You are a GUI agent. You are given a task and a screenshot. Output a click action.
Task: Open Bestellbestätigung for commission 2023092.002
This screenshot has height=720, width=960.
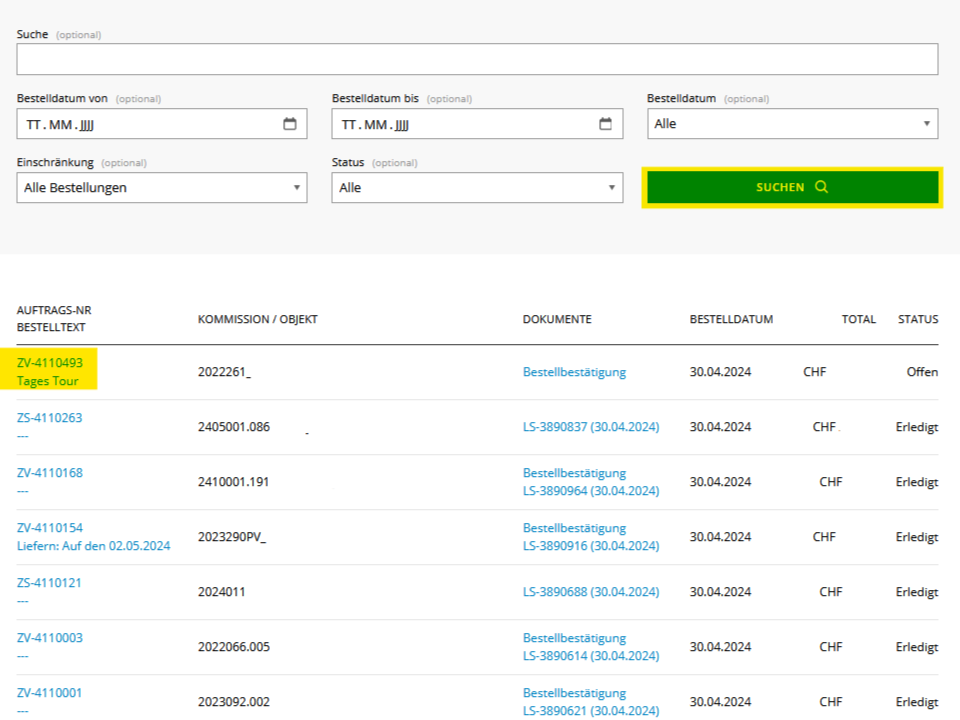pyautogui.click(x=574, y=694)
